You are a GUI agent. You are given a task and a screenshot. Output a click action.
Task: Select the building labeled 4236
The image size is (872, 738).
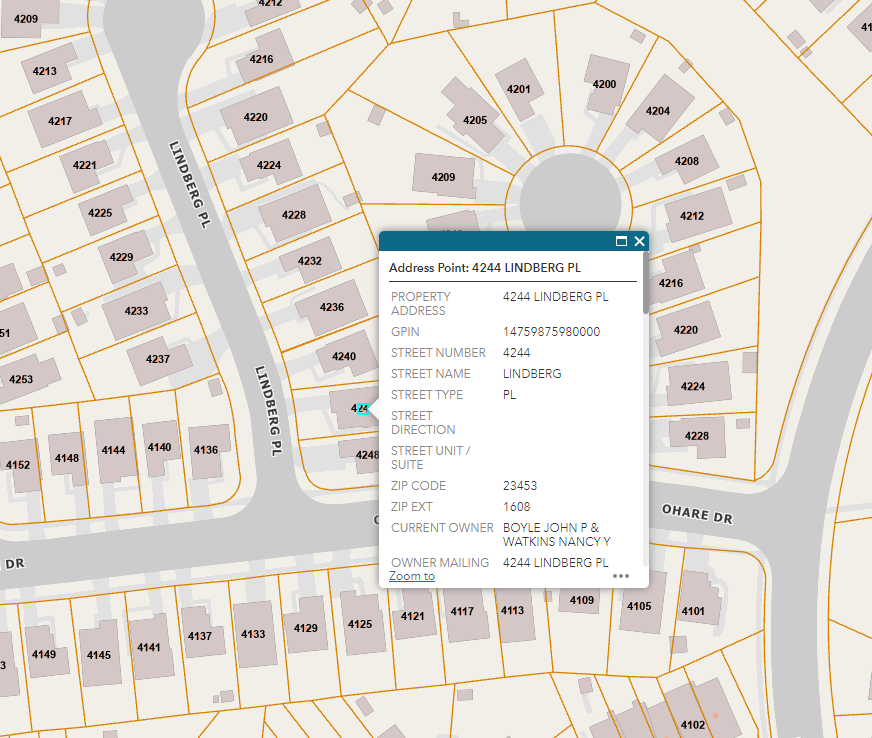coord(331,307)
